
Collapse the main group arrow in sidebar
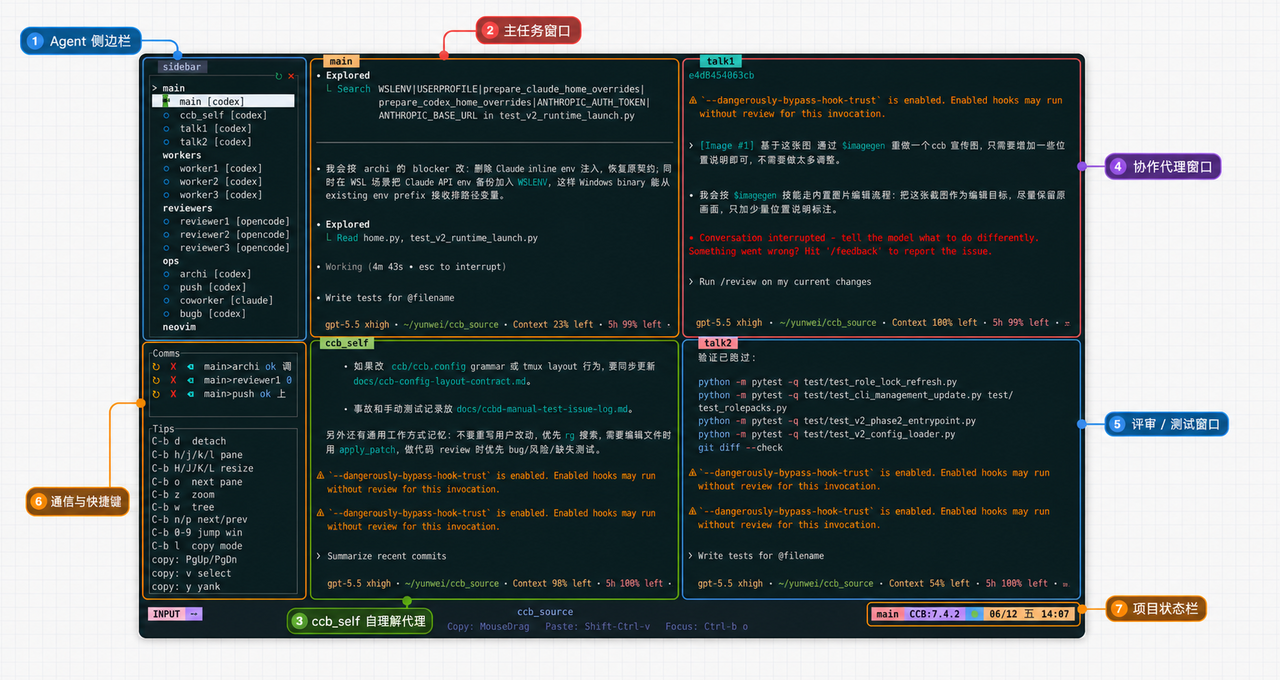pos(155,88)
